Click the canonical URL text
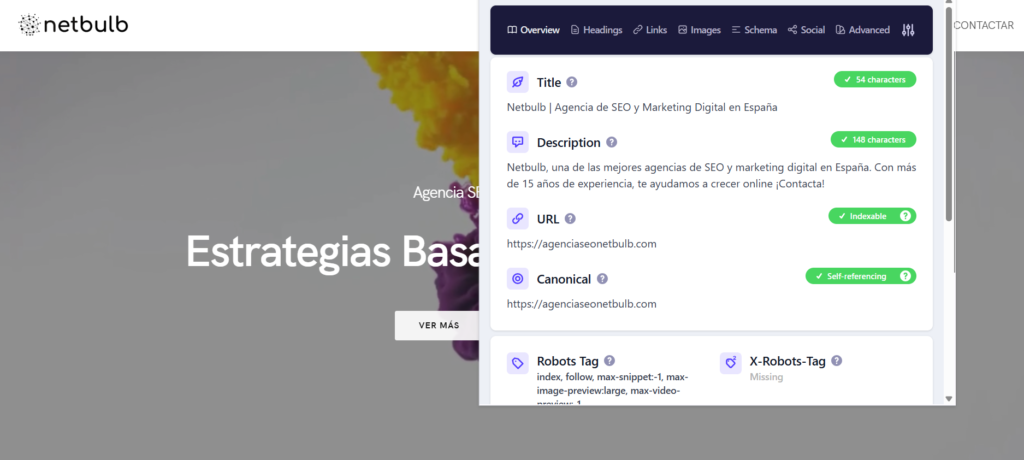 [x=581, y=304]
